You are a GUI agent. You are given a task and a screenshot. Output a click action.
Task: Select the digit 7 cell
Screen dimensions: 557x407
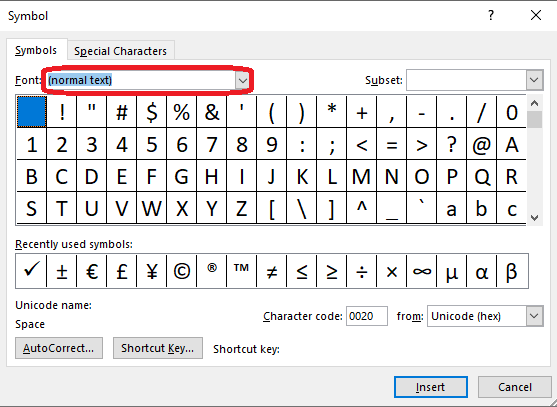[212, 144]
